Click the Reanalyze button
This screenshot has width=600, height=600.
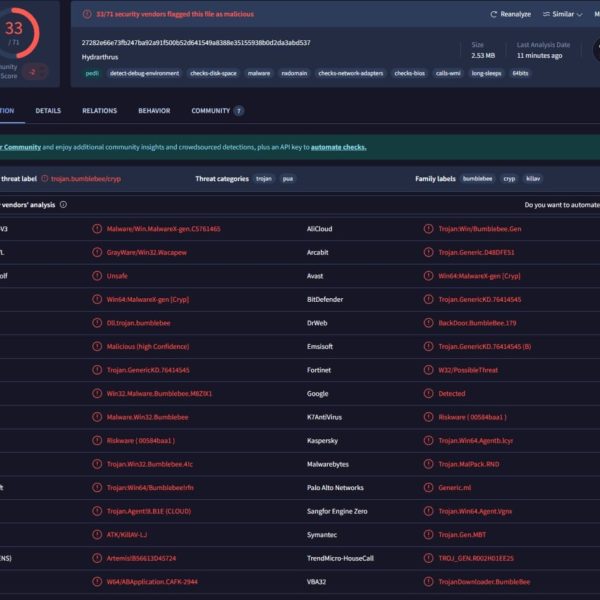point(510,14)
